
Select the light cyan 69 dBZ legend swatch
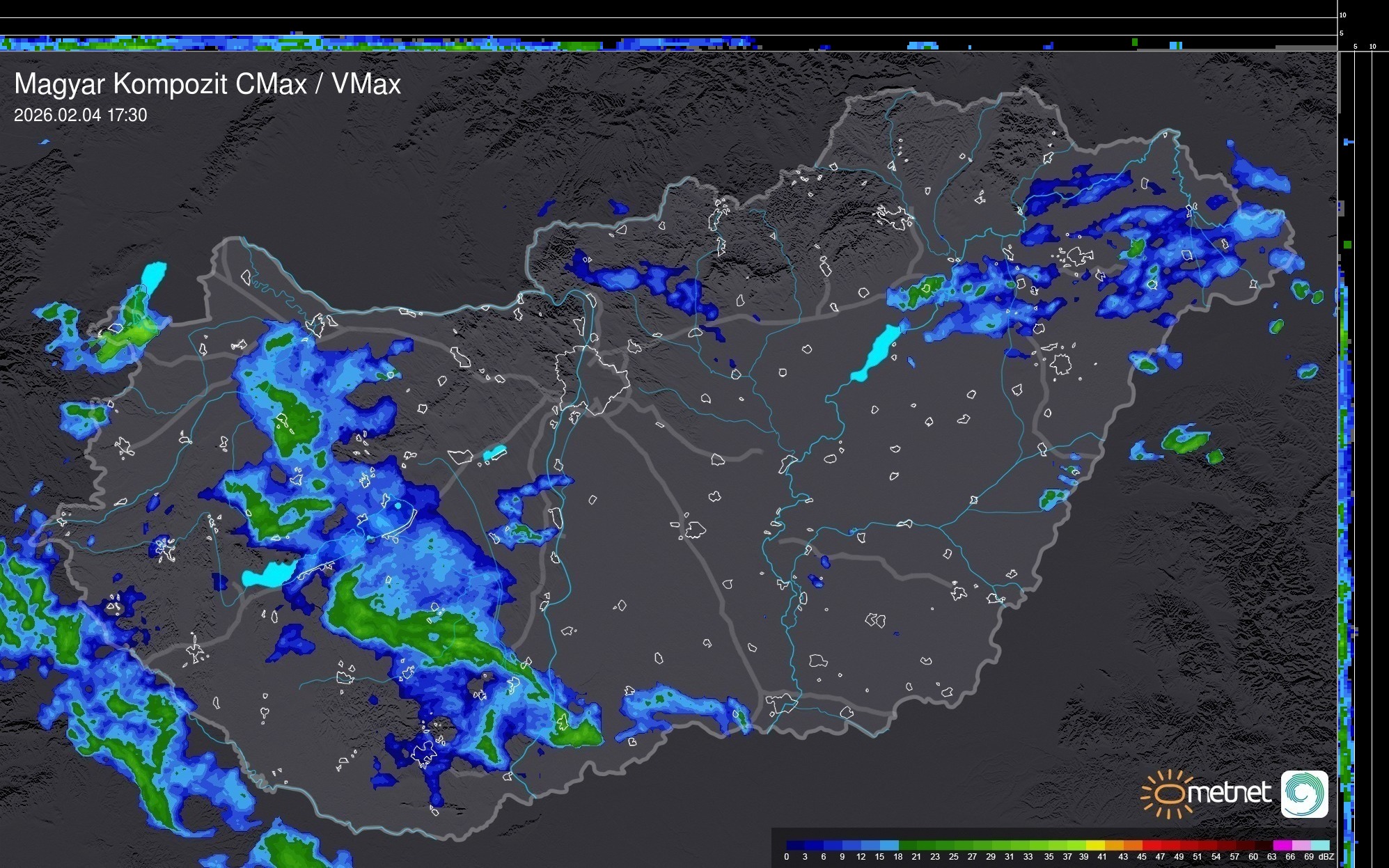tap(1319, 845)
